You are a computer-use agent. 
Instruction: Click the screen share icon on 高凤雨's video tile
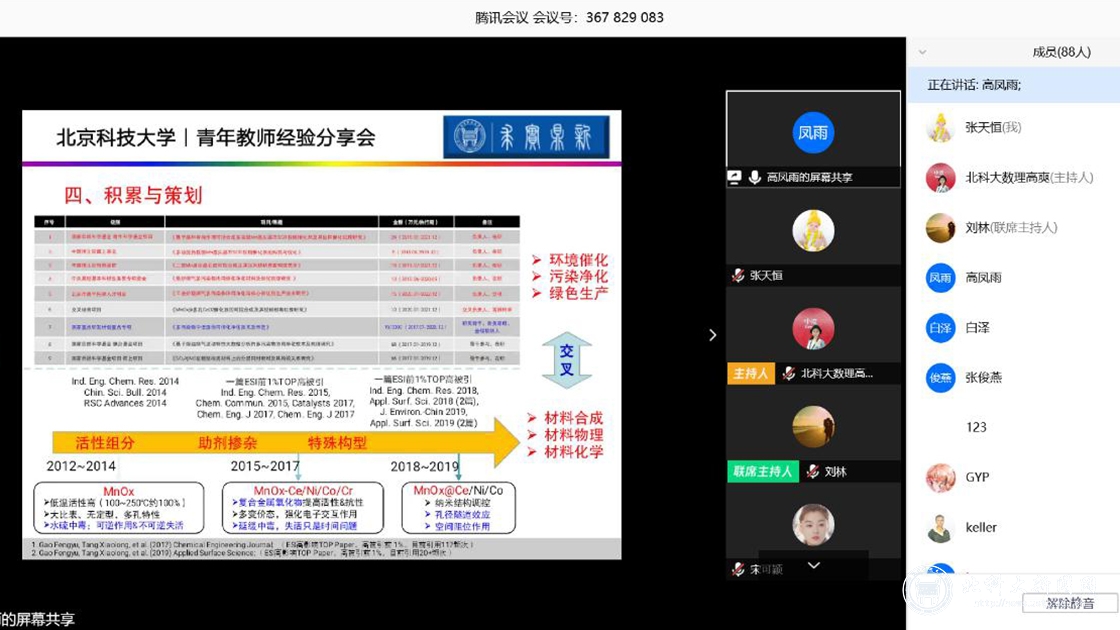735,177
